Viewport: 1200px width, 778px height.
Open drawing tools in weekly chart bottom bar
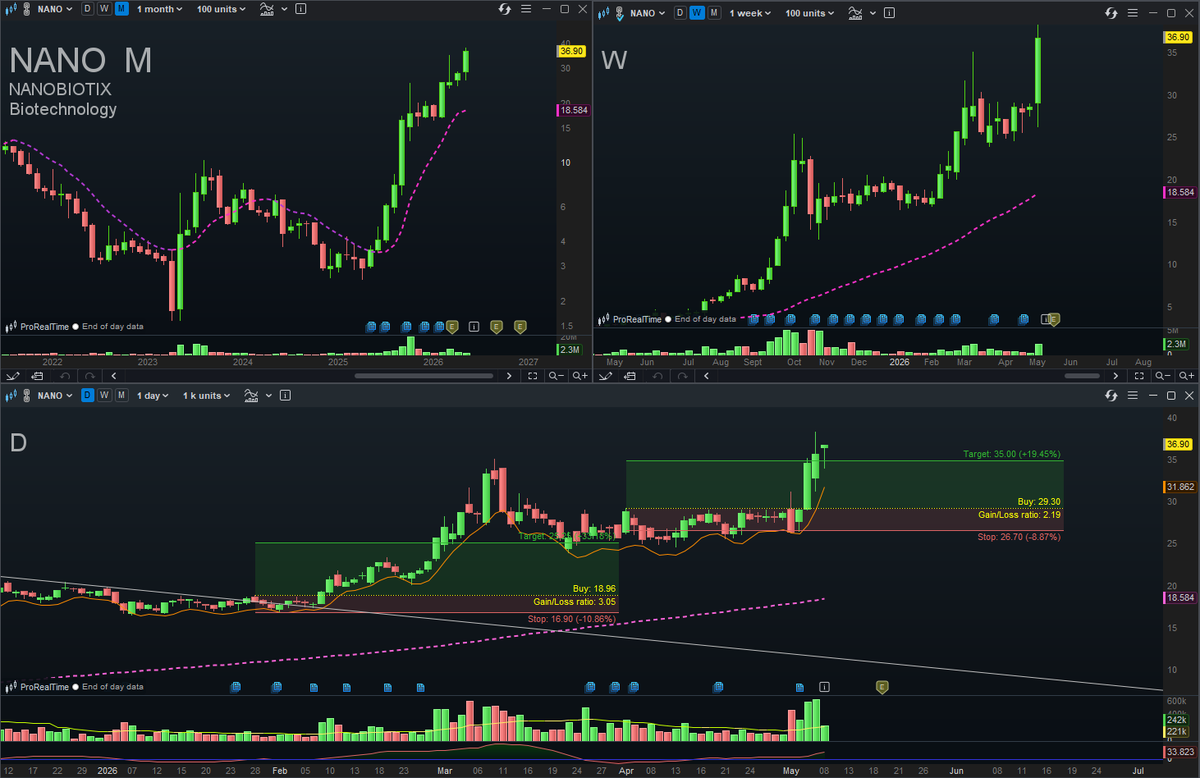pos(607,375)
